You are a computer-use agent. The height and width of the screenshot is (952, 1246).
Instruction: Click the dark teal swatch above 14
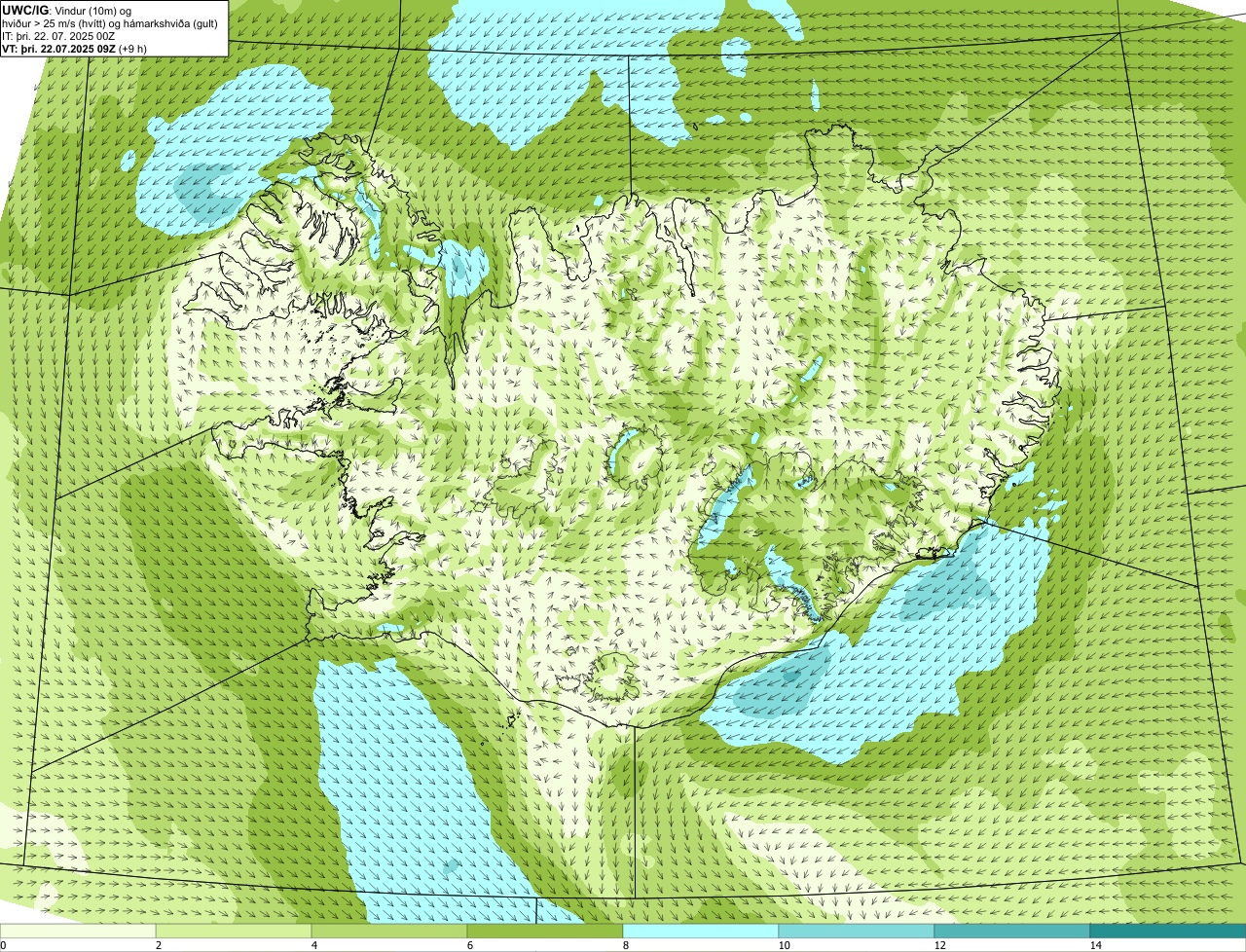coord(1168,931)
